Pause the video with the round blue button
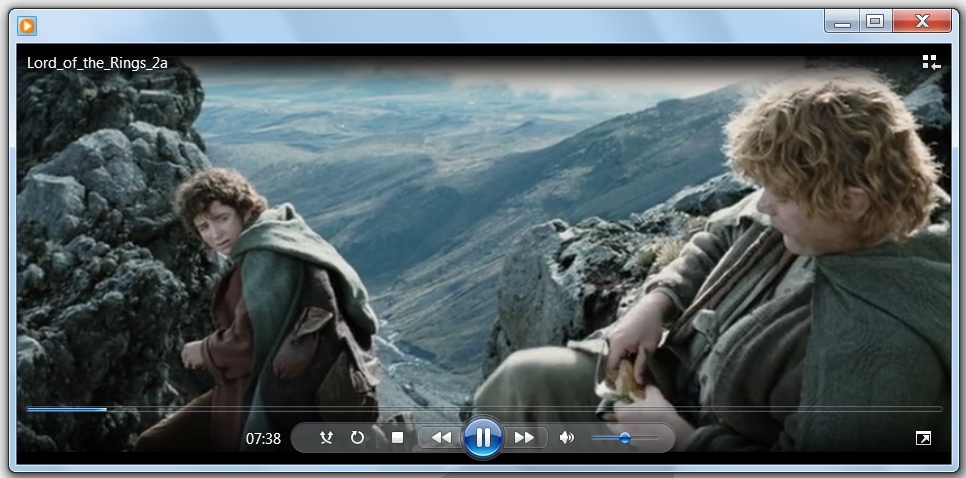966x478 pixels. 482,437
